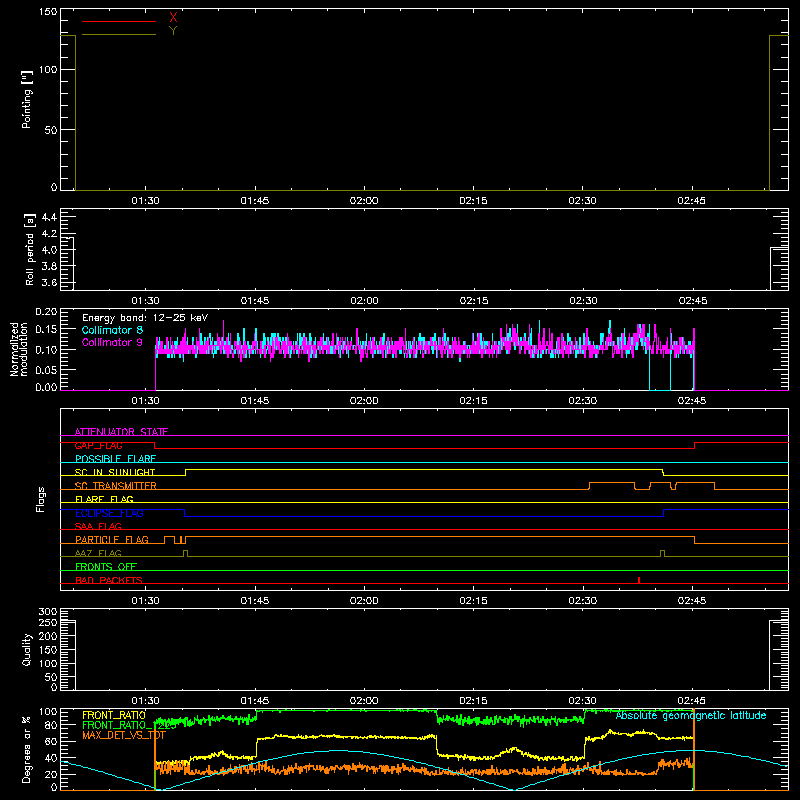Click the ATTENUATOR_STATE flag label

121,432
